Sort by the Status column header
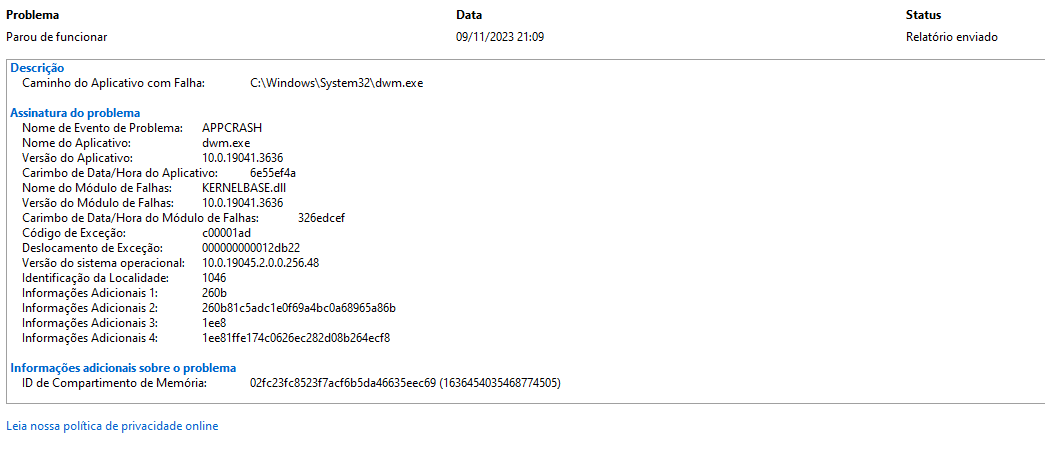The image size is (1045, 458). (x=923, y=15)
